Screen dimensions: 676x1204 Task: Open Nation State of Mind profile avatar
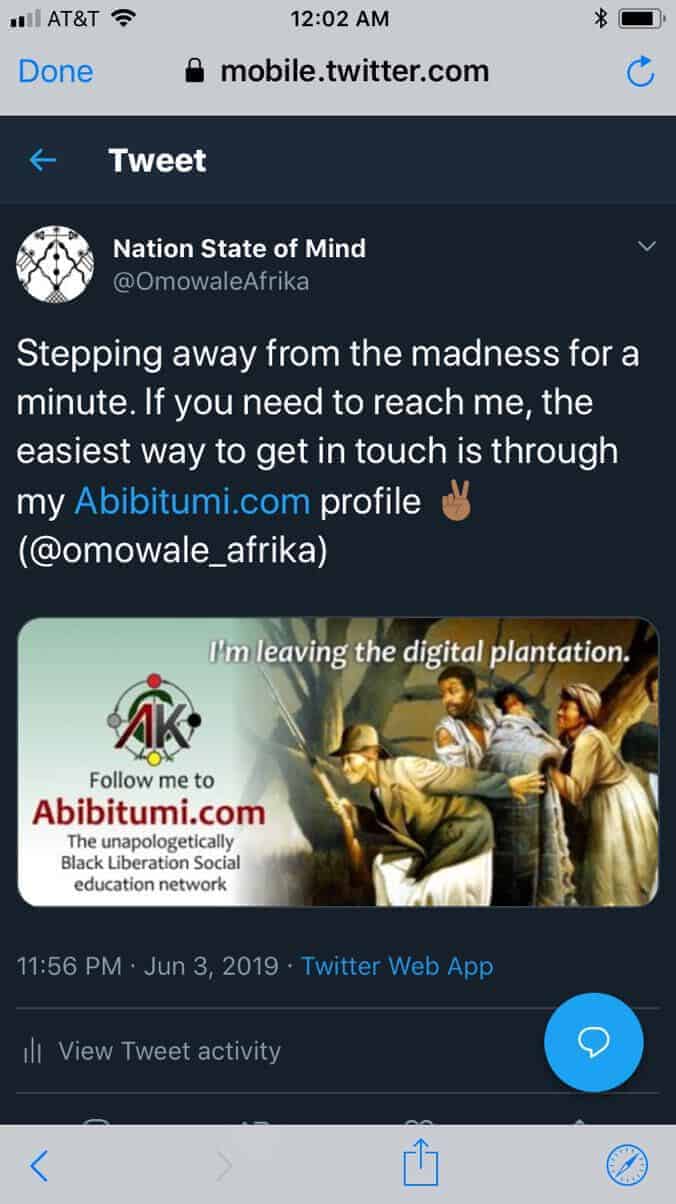pos(56,264)
